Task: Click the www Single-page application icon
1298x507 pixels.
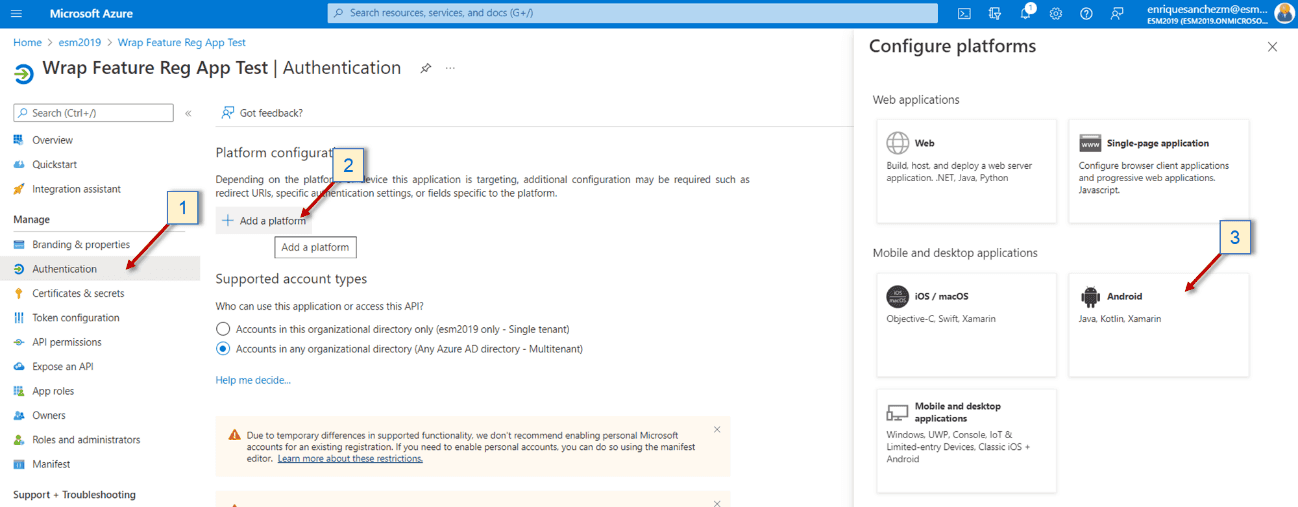Action: click(1089, 143)
